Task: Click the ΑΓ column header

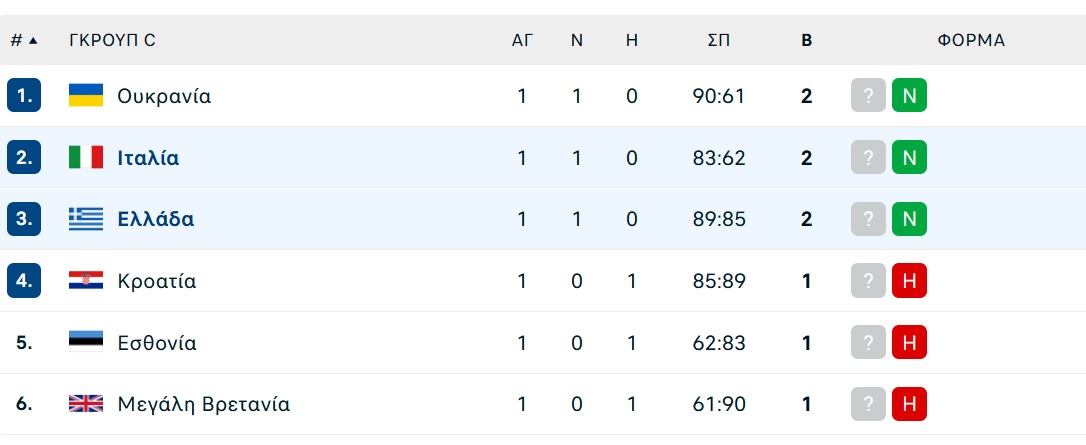Action: tap(522, 40)
